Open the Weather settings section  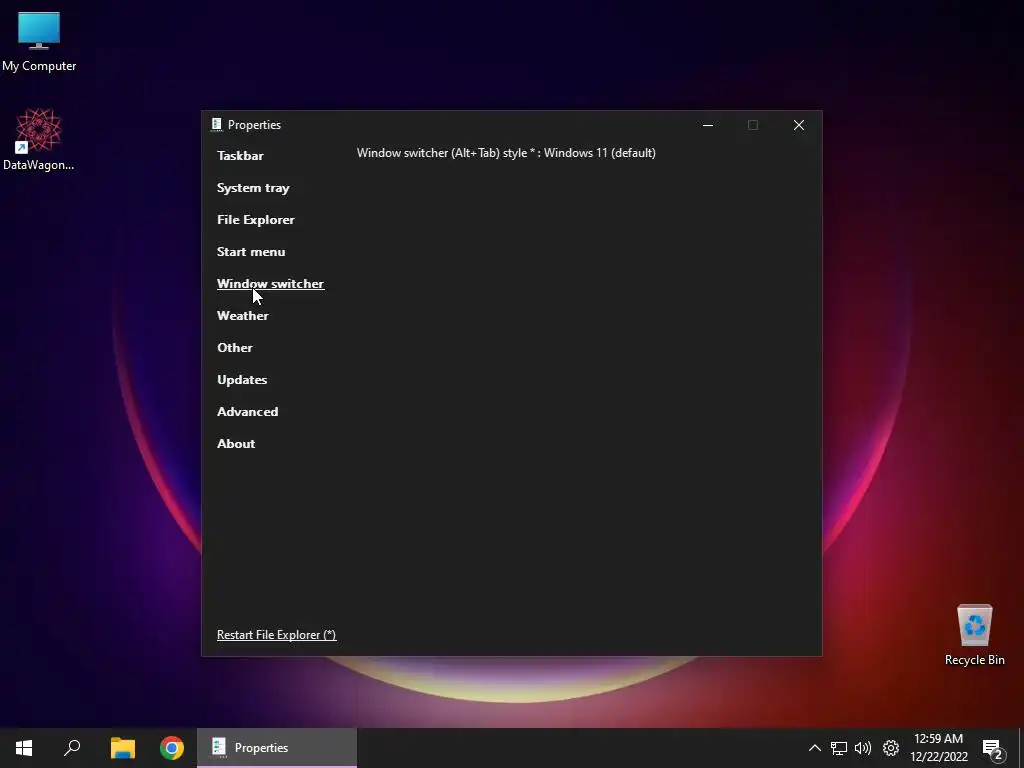(243, 315)
